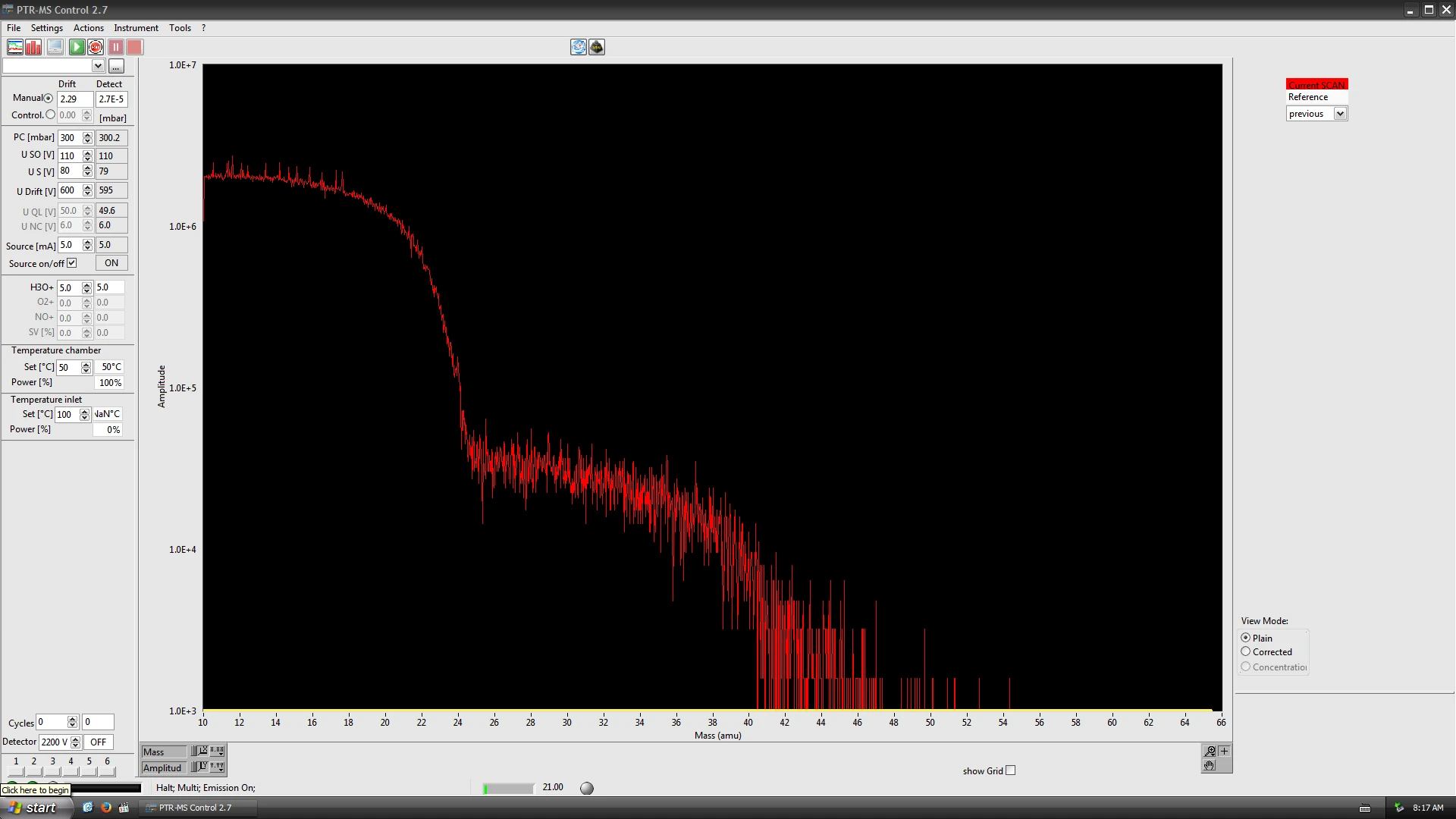This screenshot has width=1456, height=819.
Task: Click the grayed monitor toolbar icon
Action: [x=55, y=47]
